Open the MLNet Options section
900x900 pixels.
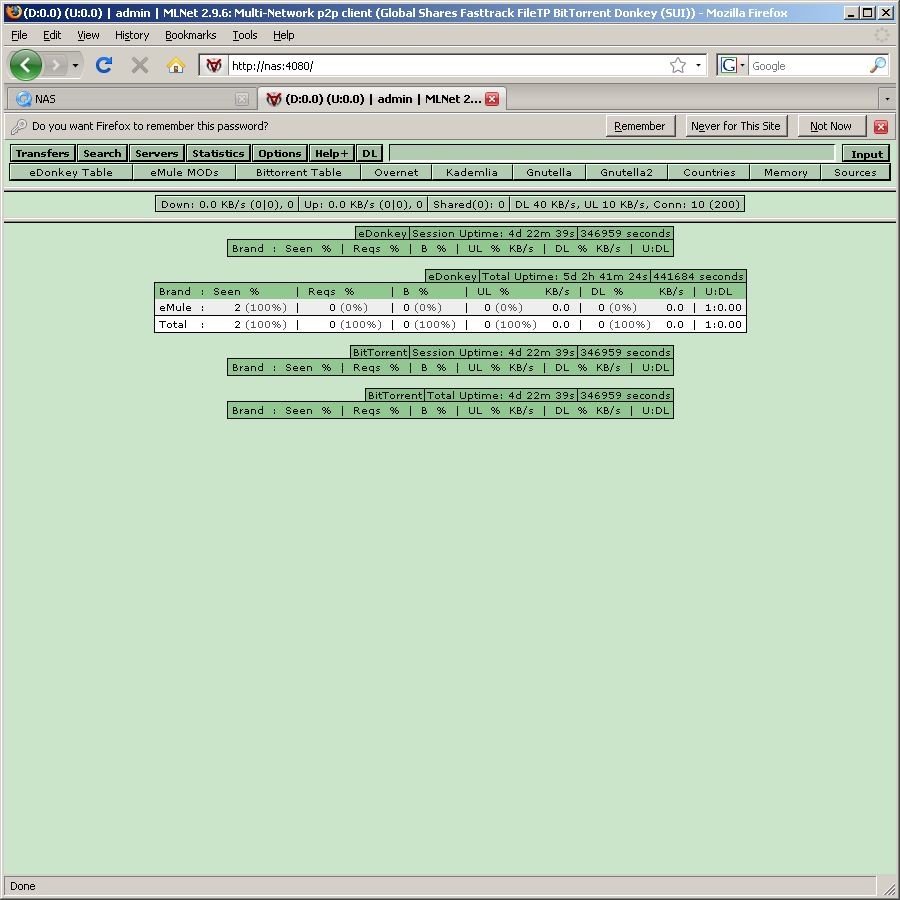coord(280,153)
